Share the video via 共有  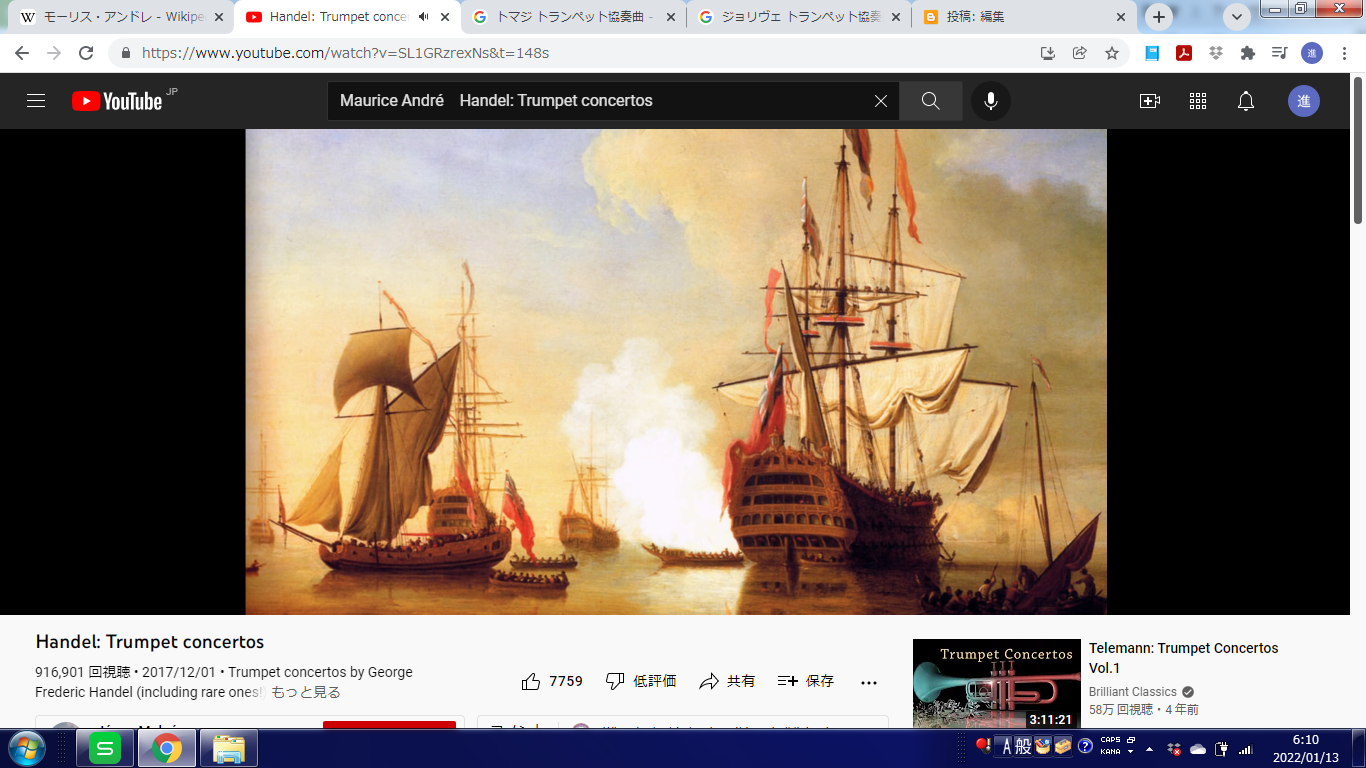tap(727, 681)
